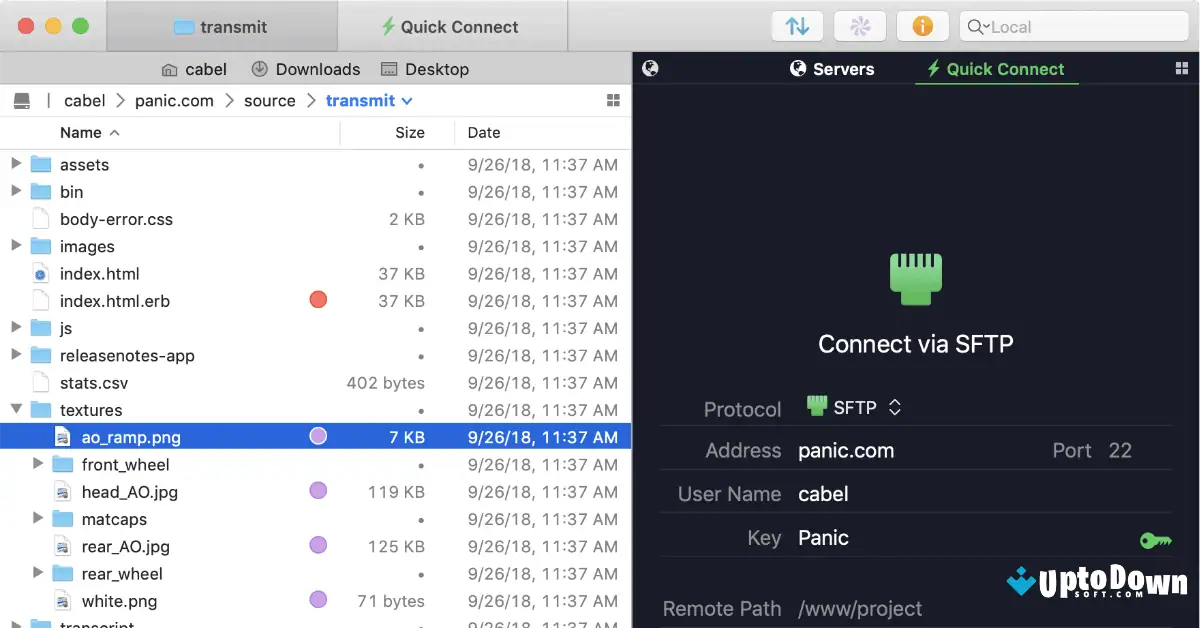Open the transfer activity spinner icon
The width and height of the screenshot is (1200, 628).
tap(859, 25)
